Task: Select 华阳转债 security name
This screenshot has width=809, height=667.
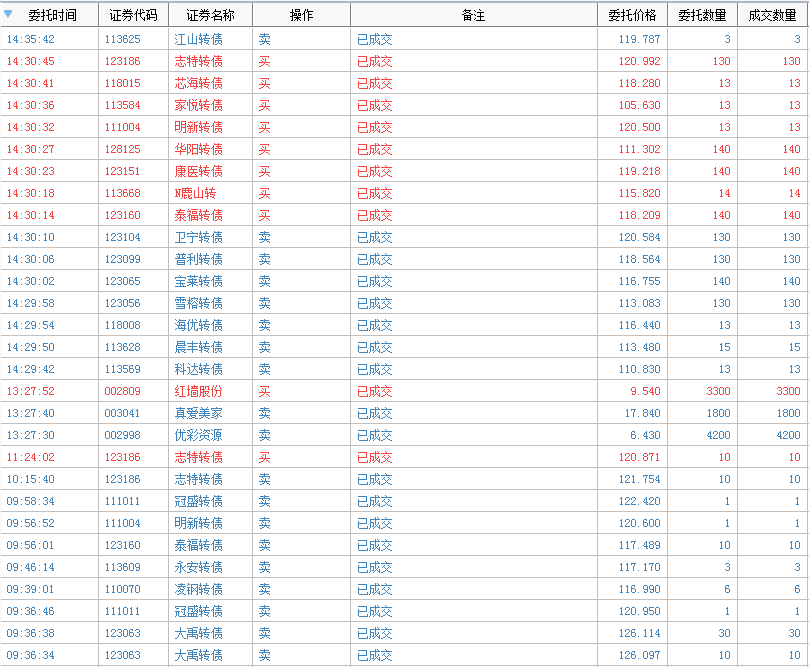Action: [199, 149]
